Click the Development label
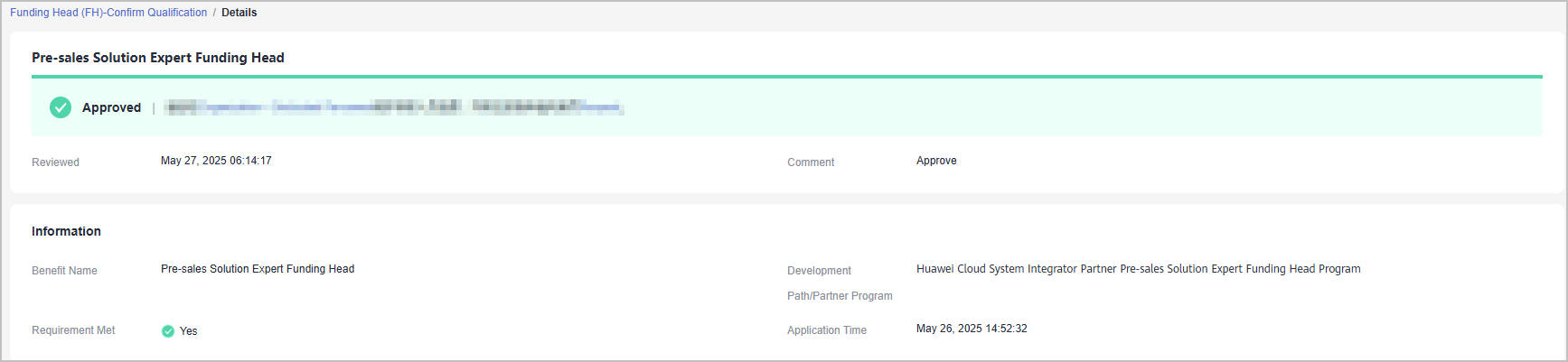Image resolution: width=1568 pixels, height=362 pixels. tap(819, 271)
